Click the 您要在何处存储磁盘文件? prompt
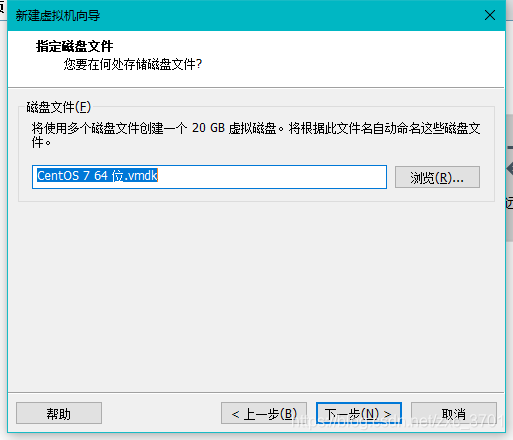513x440 pixels. click(133, 64)
